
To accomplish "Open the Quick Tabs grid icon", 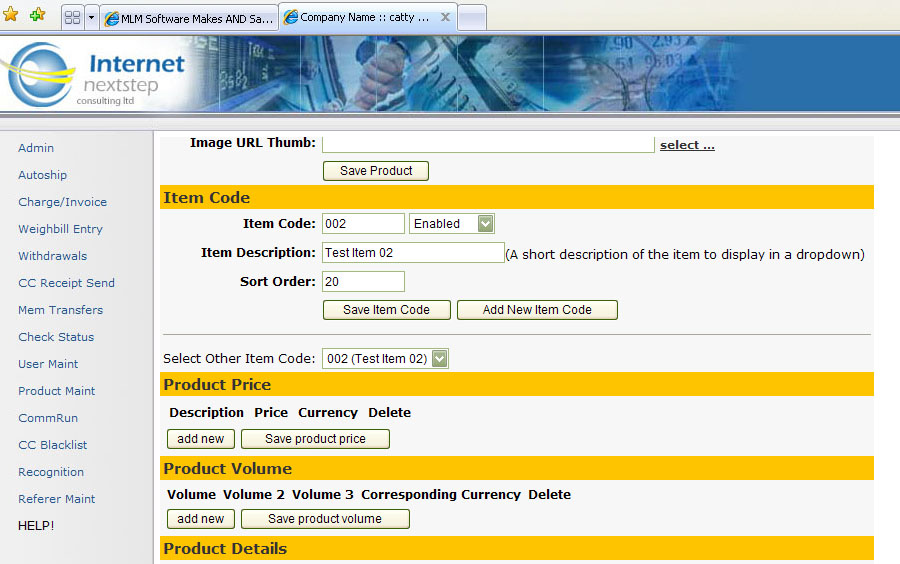I will [72, 18].
